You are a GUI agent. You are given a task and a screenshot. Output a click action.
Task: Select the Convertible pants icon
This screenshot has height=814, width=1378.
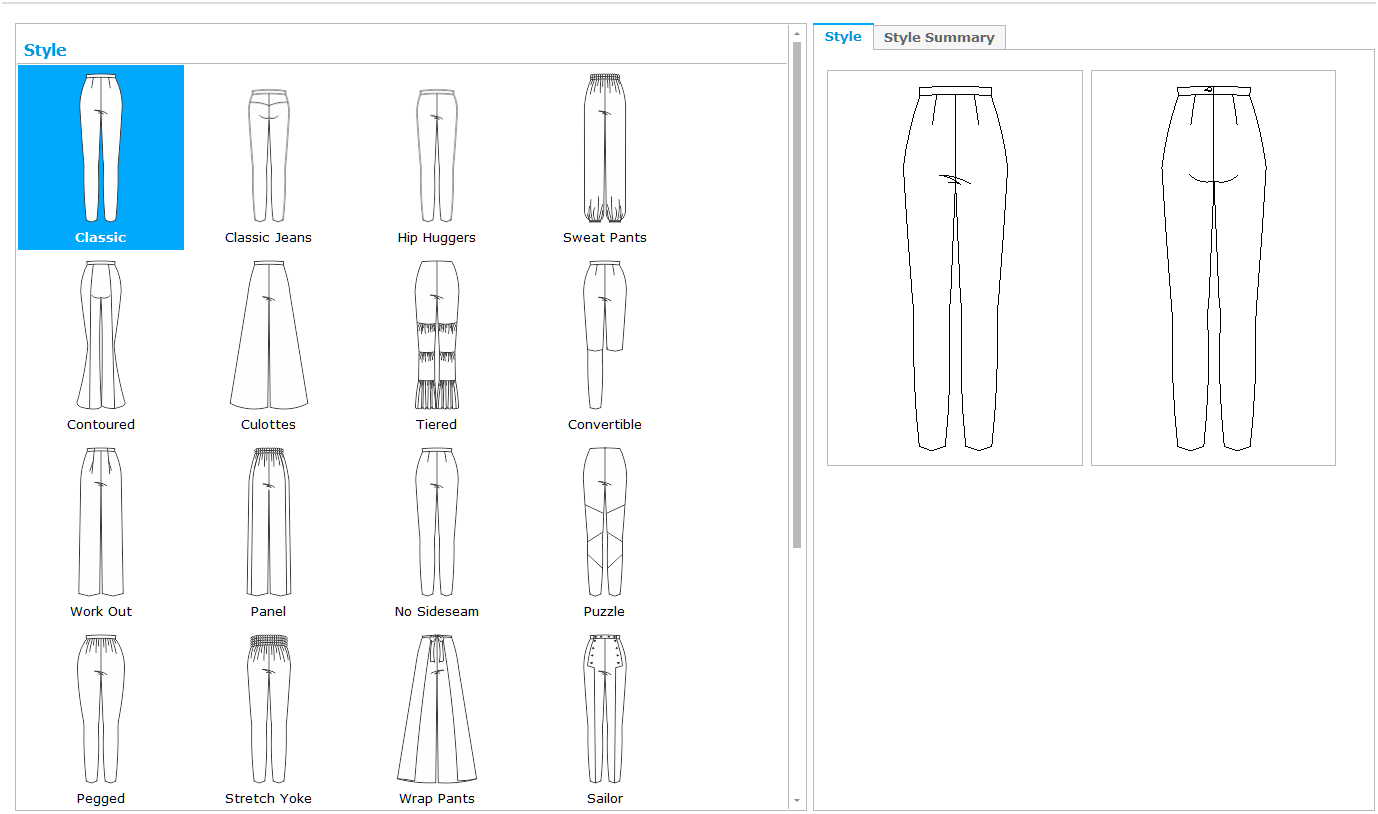[604, 334]
